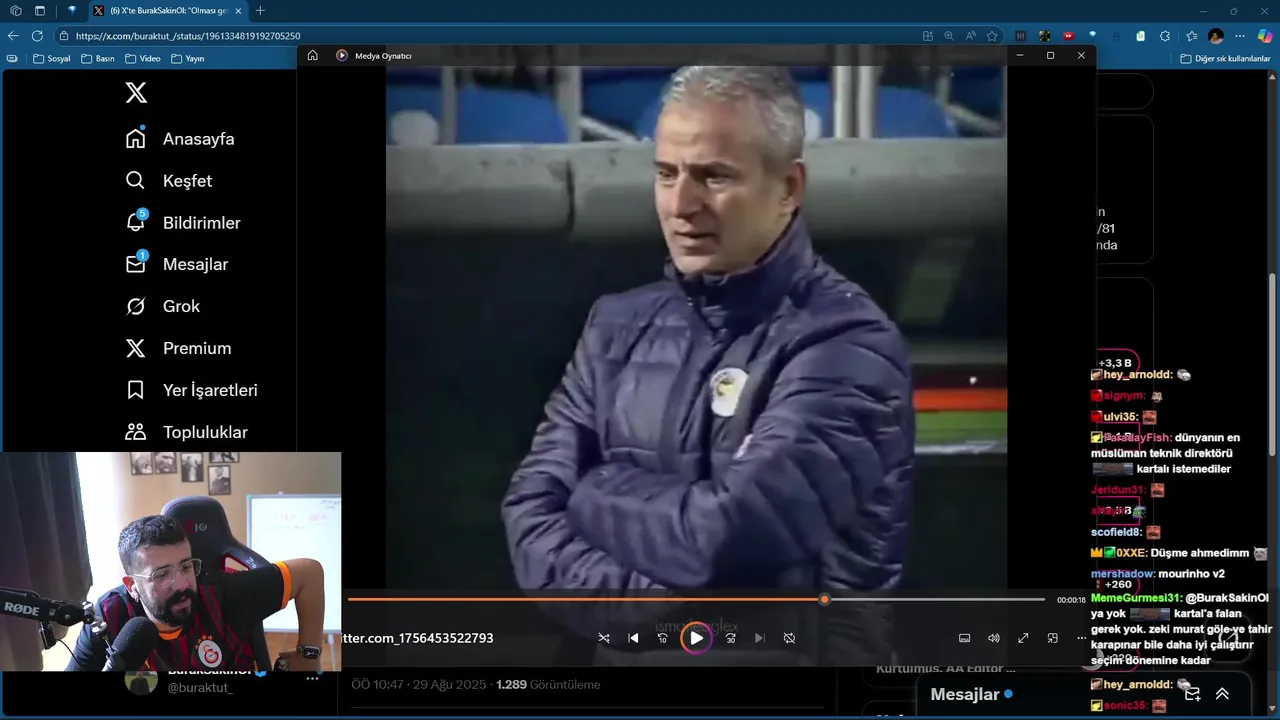Click the Mesajlar drawer title

(965, 694)
